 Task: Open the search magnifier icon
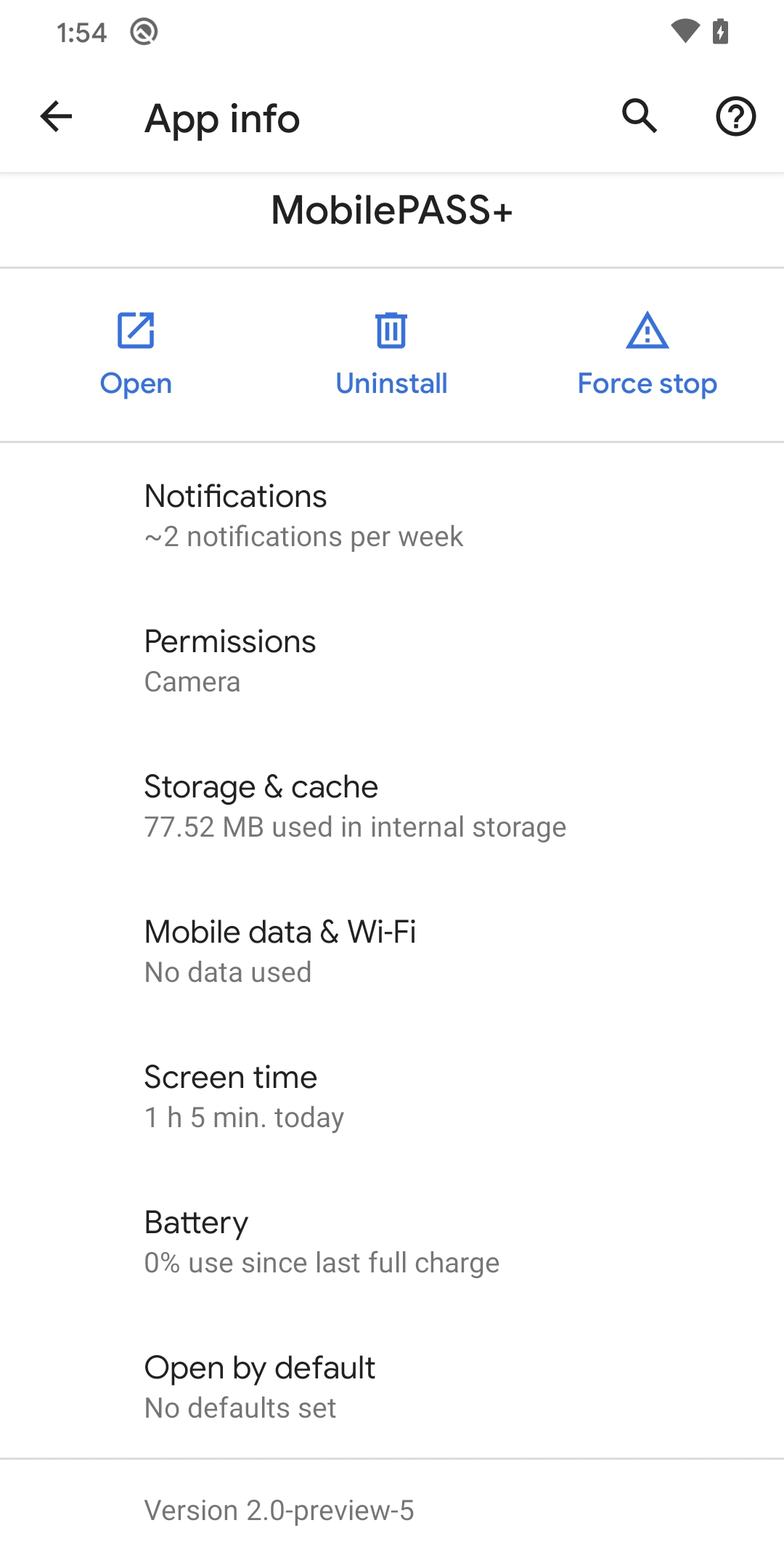click(640, 116)
